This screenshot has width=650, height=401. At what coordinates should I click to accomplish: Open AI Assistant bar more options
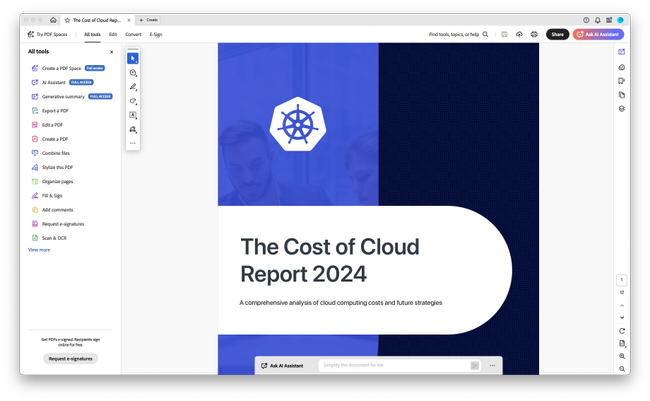(x=492, y=365)
